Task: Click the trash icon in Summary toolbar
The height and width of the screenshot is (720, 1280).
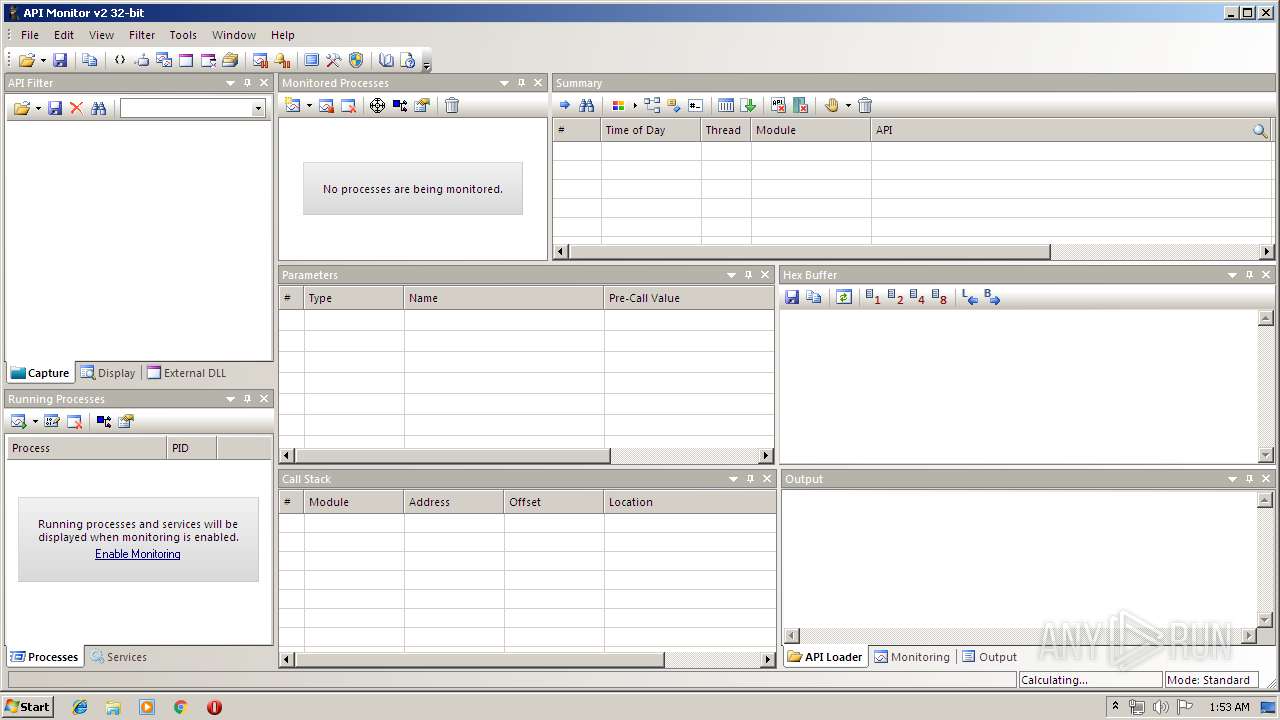Action: 865,105
